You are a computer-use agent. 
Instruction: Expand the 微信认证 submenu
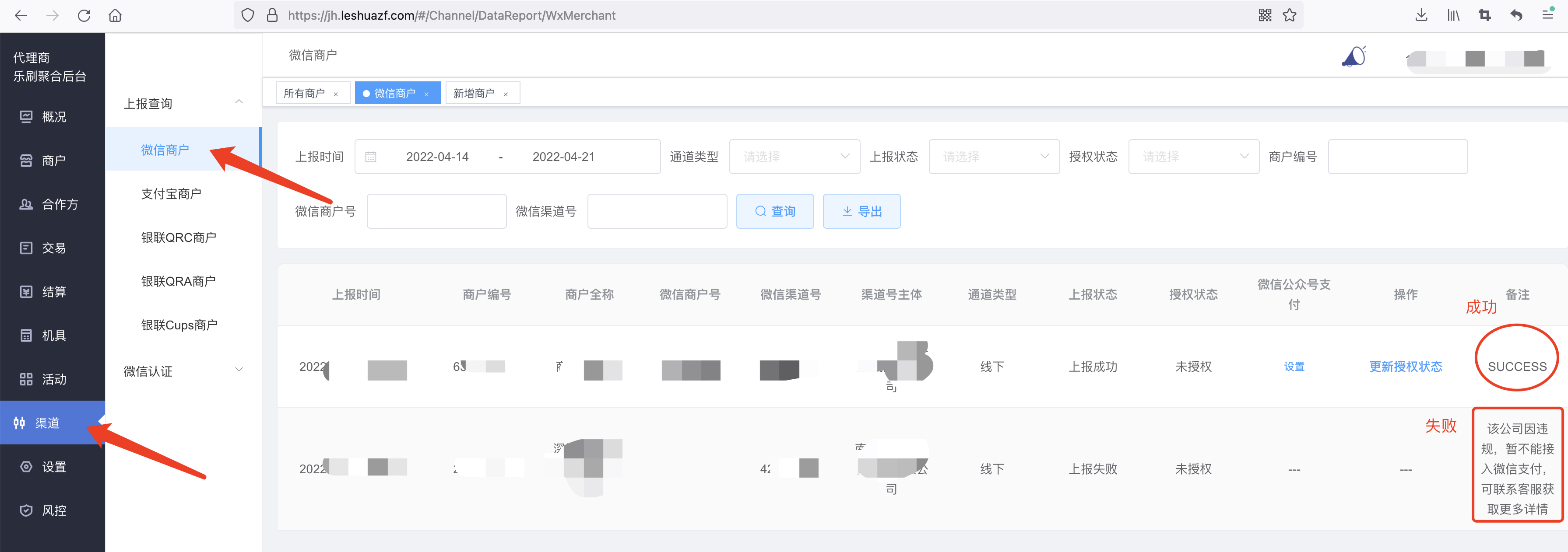tap(183, 371)
